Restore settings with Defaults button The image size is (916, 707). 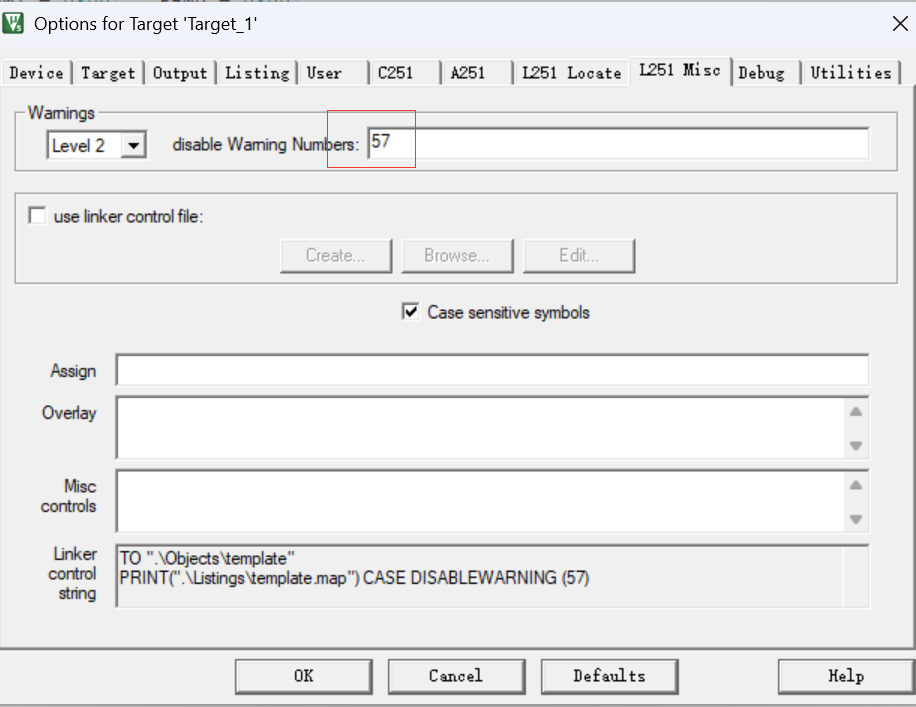coord(609,677)
